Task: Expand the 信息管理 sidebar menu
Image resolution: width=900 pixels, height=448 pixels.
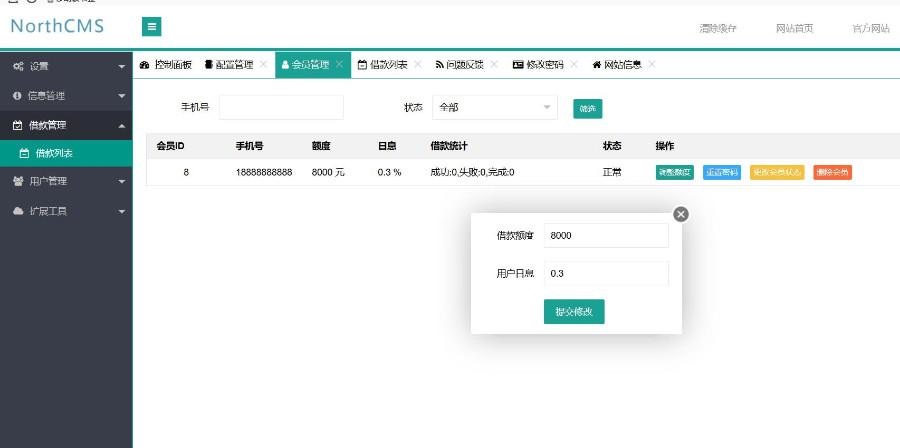Action: point(66,95)
